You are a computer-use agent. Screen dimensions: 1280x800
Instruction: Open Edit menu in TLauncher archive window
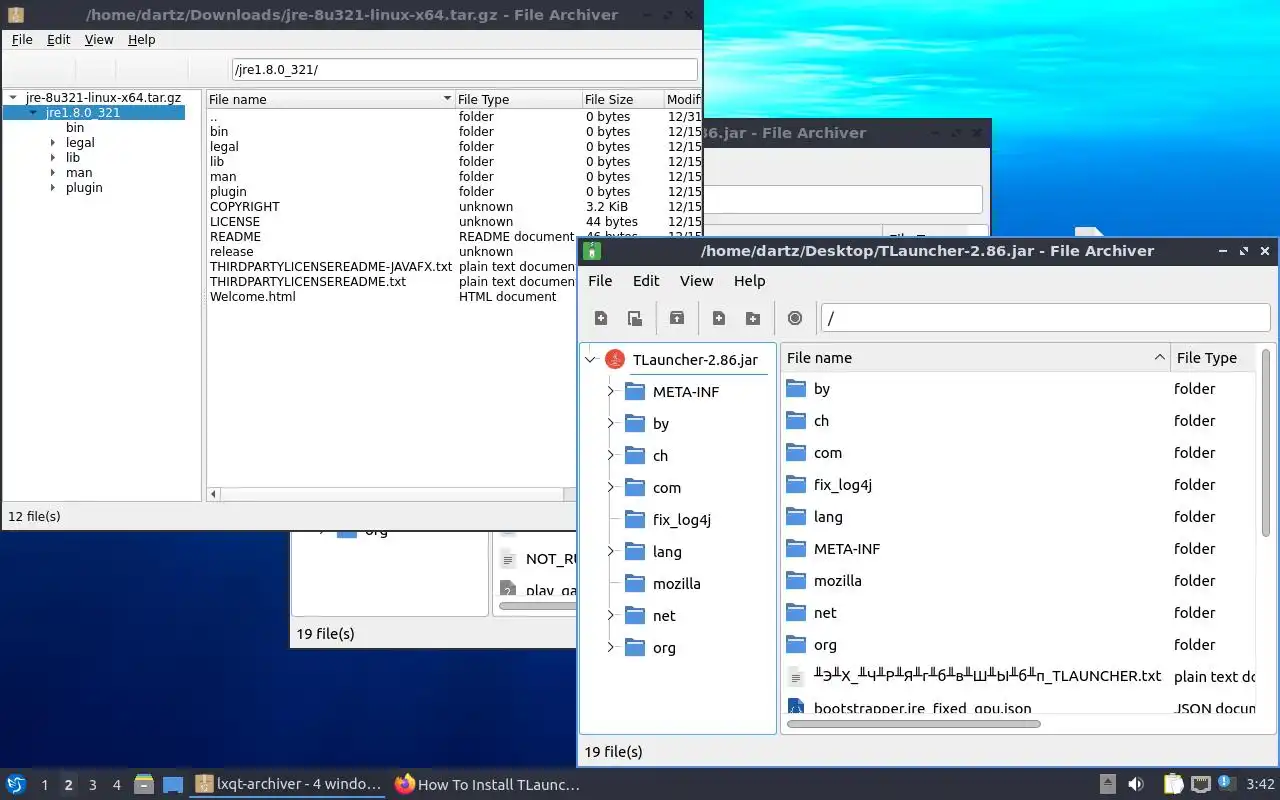646,281
